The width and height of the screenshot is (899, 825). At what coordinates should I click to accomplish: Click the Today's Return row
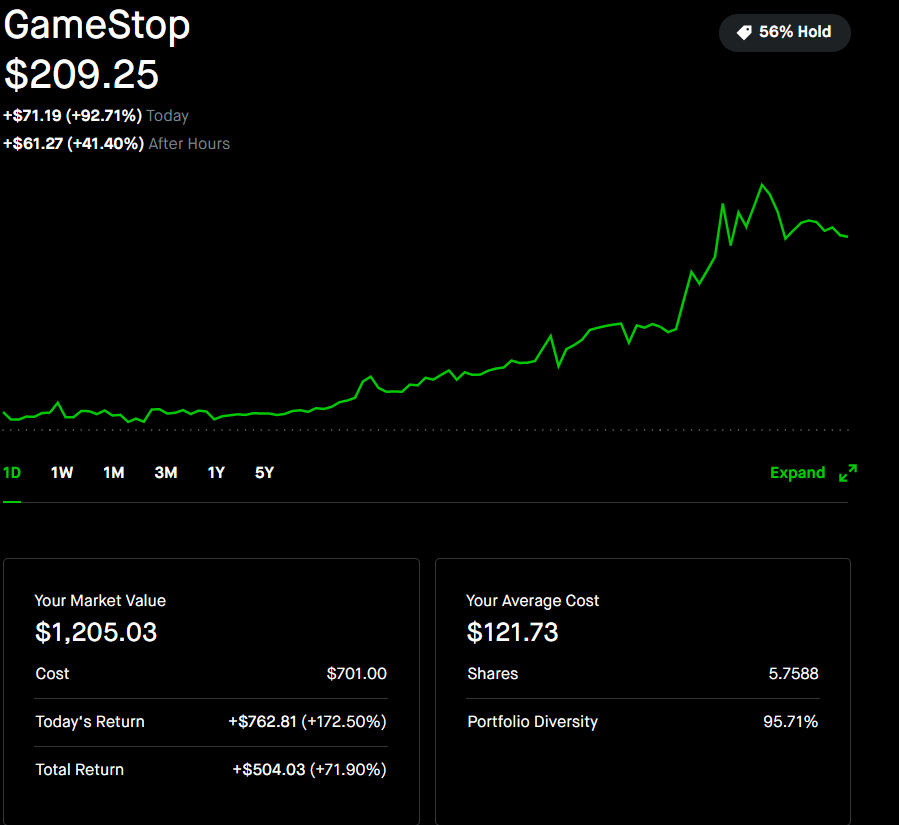pos(211,722)
